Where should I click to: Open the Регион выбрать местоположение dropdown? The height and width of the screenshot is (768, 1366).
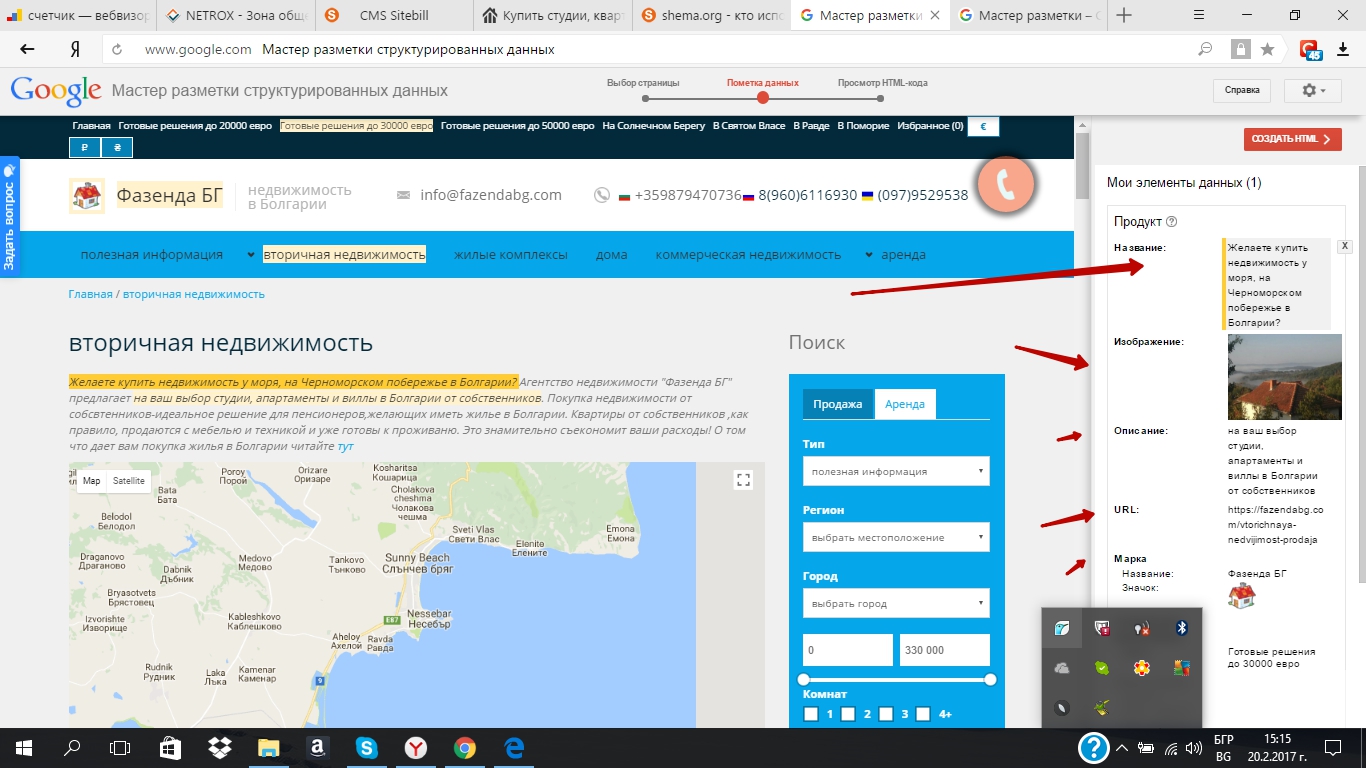pos(896,537)
